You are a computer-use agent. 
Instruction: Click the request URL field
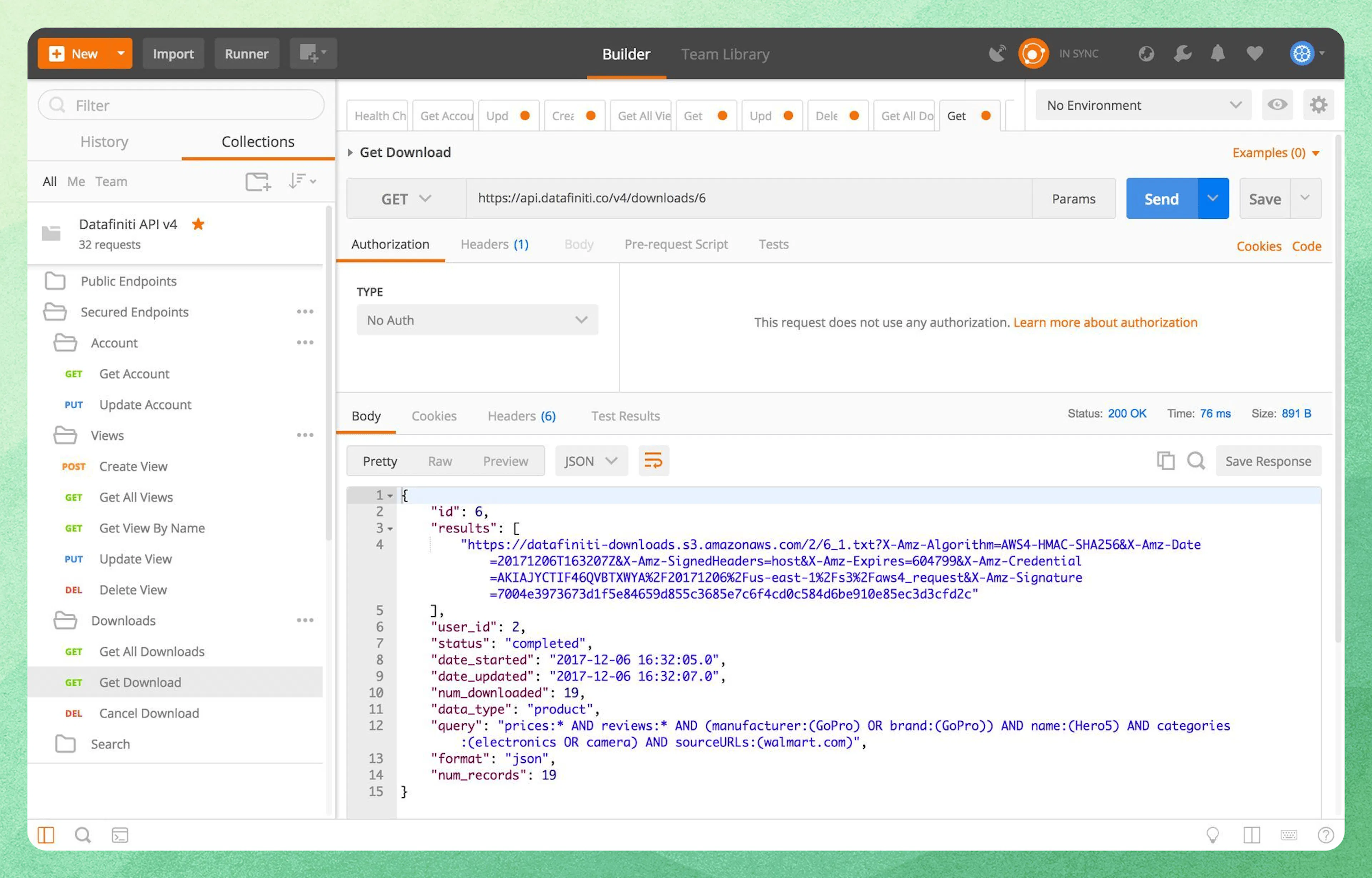coord(741,198)
